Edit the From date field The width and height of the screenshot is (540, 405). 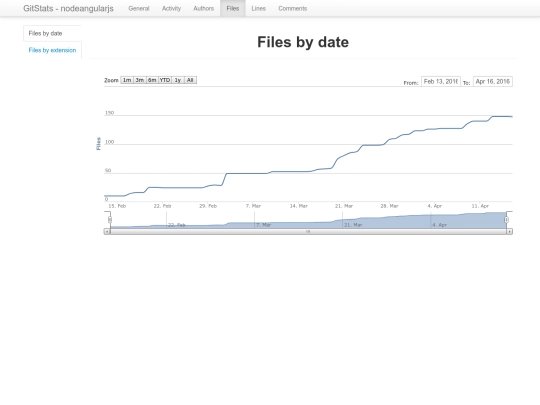[x=441, y=82]
